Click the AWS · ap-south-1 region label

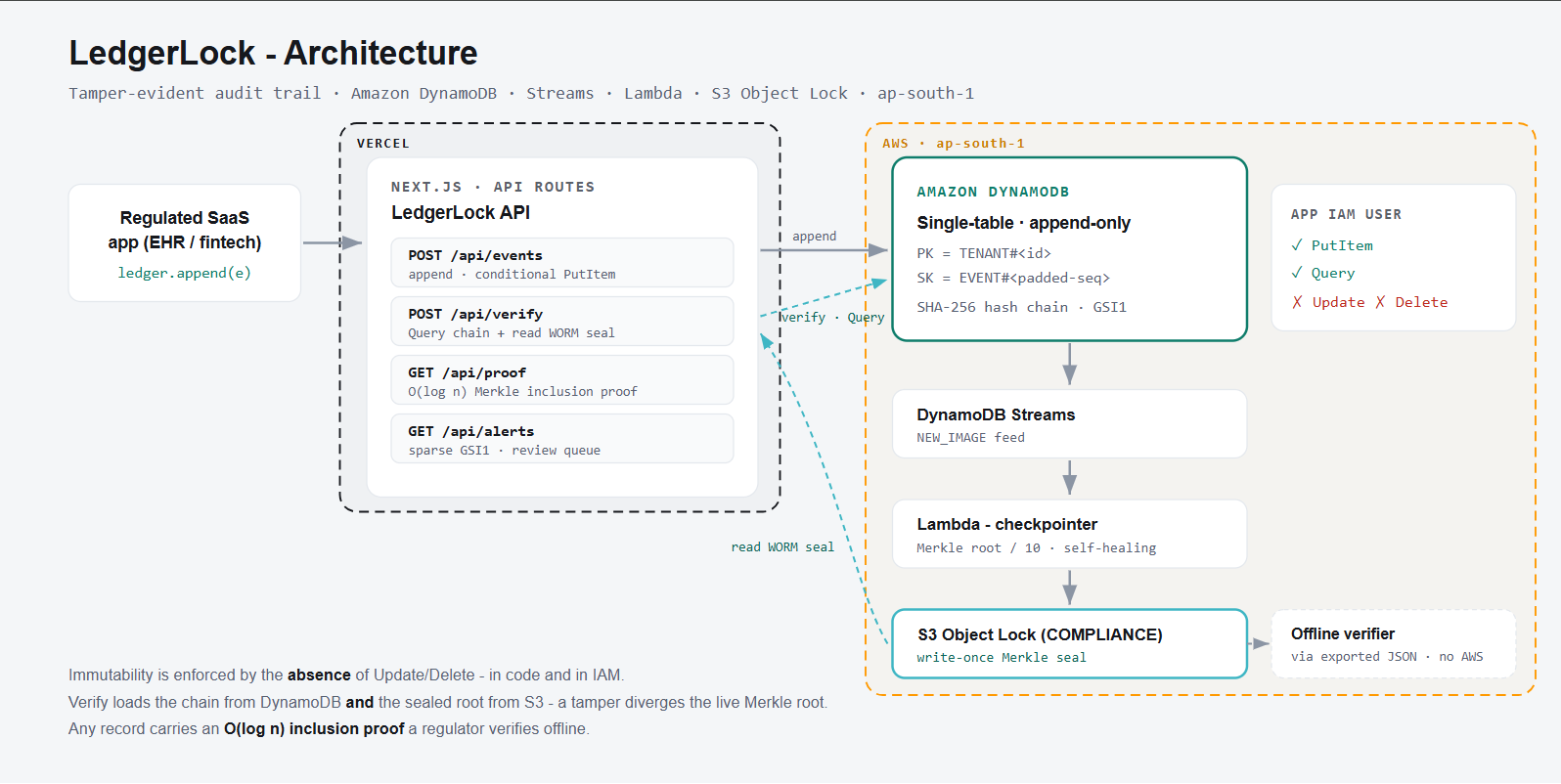[954, 143]
